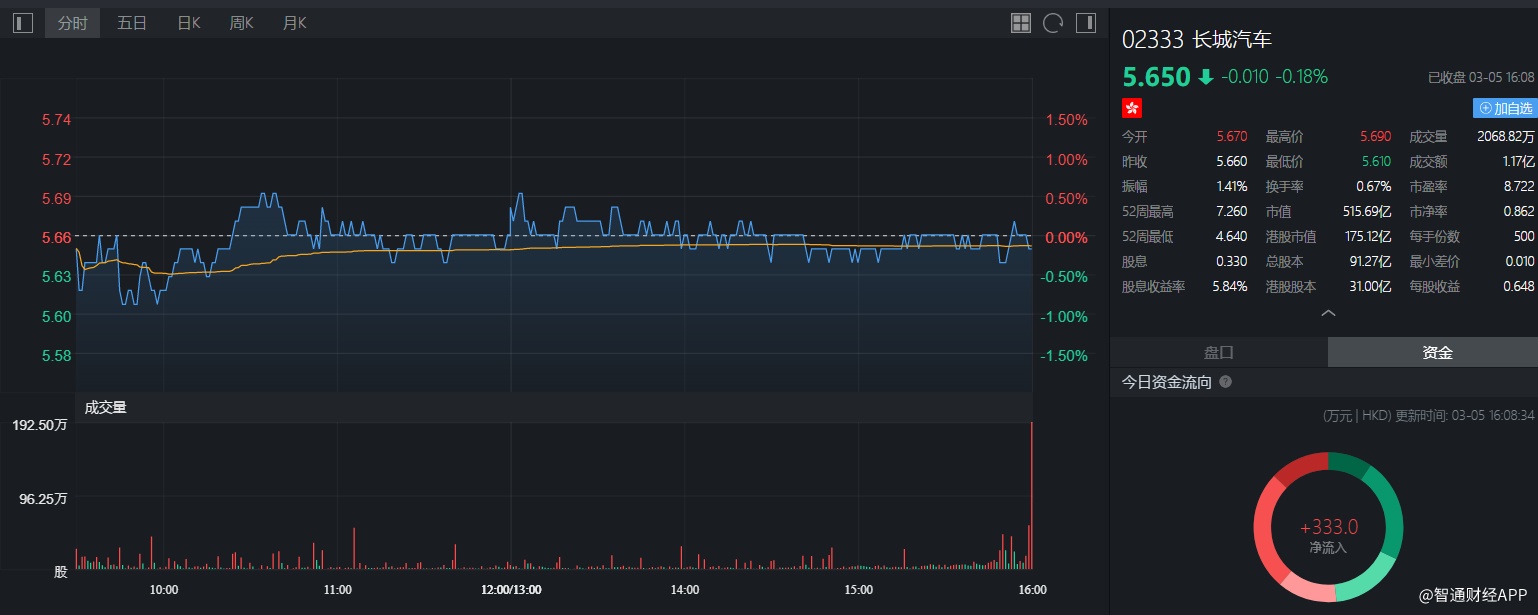The image size is (1538, 615).
Task: Switch to the 盘口 tab
Action: tap(1218, 352)
